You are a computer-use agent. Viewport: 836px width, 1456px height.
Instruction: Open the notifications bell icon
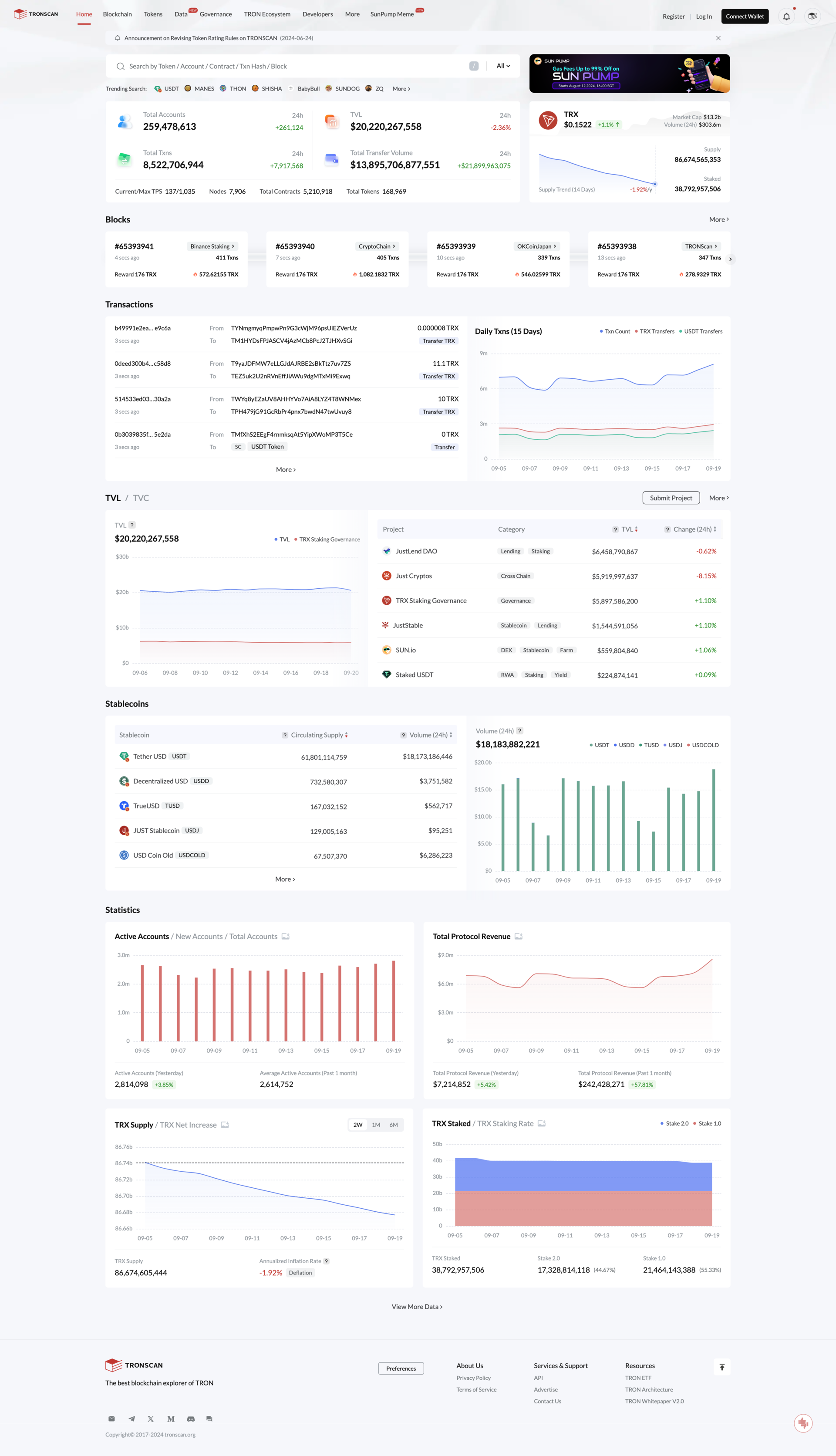(786, 16)
